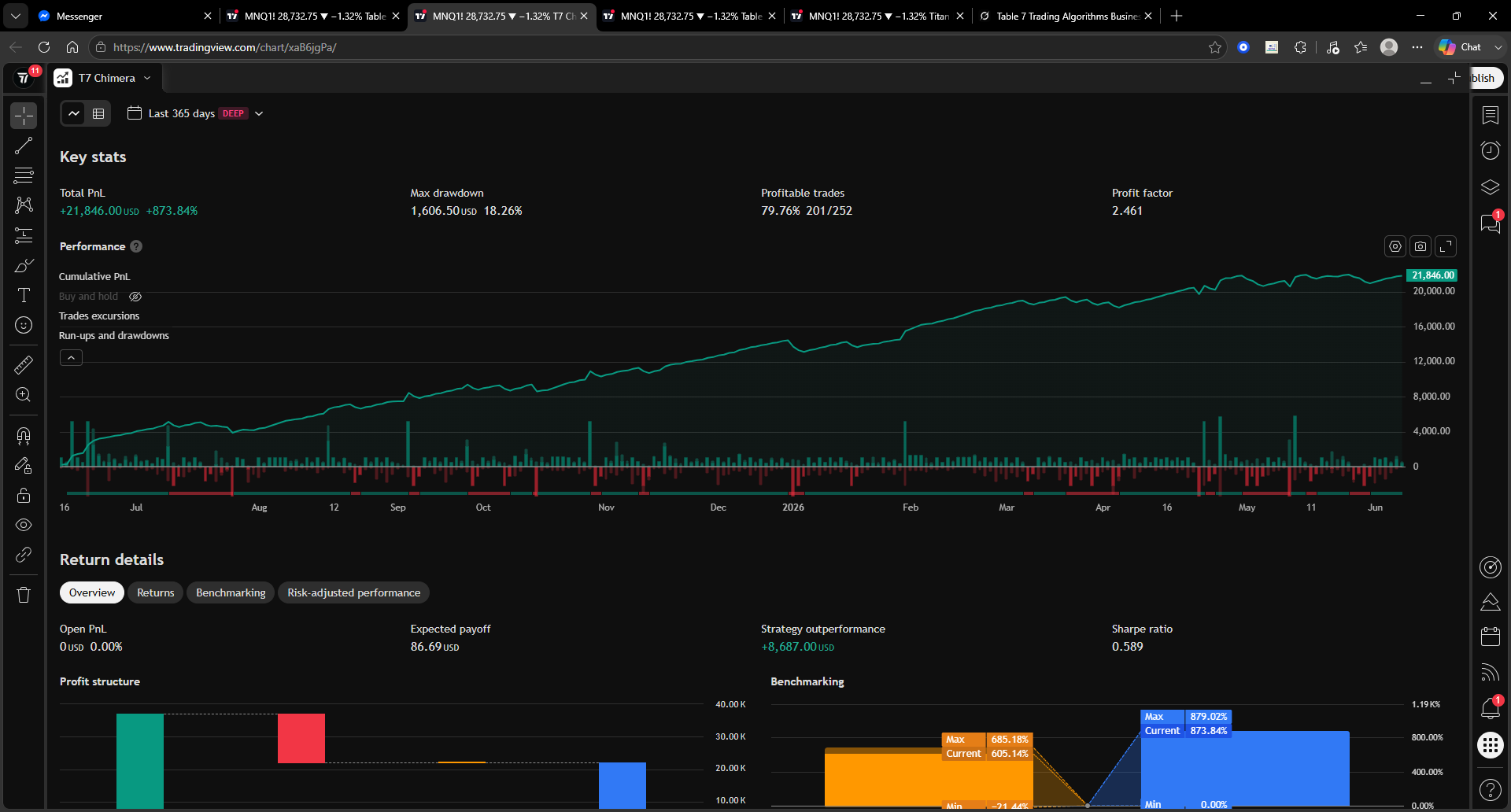The height and width of the screenshot is (812, 1511).
Task: Select the trend line drawing tool
Action: [24, 146]
